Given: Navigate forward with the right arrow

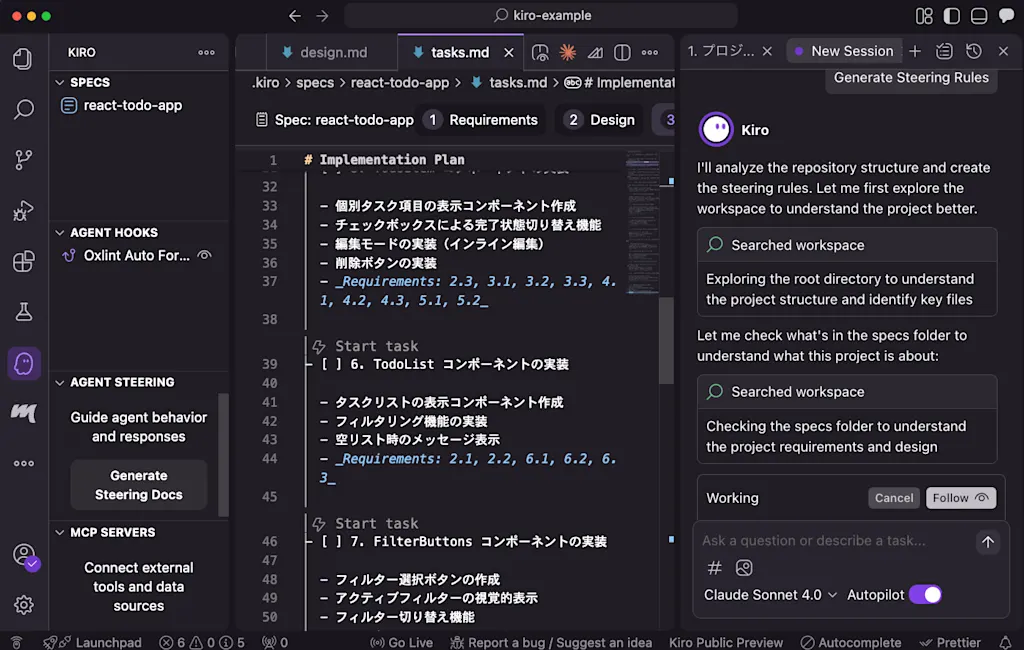Looking at the screenshot, I should click(322, 16).
